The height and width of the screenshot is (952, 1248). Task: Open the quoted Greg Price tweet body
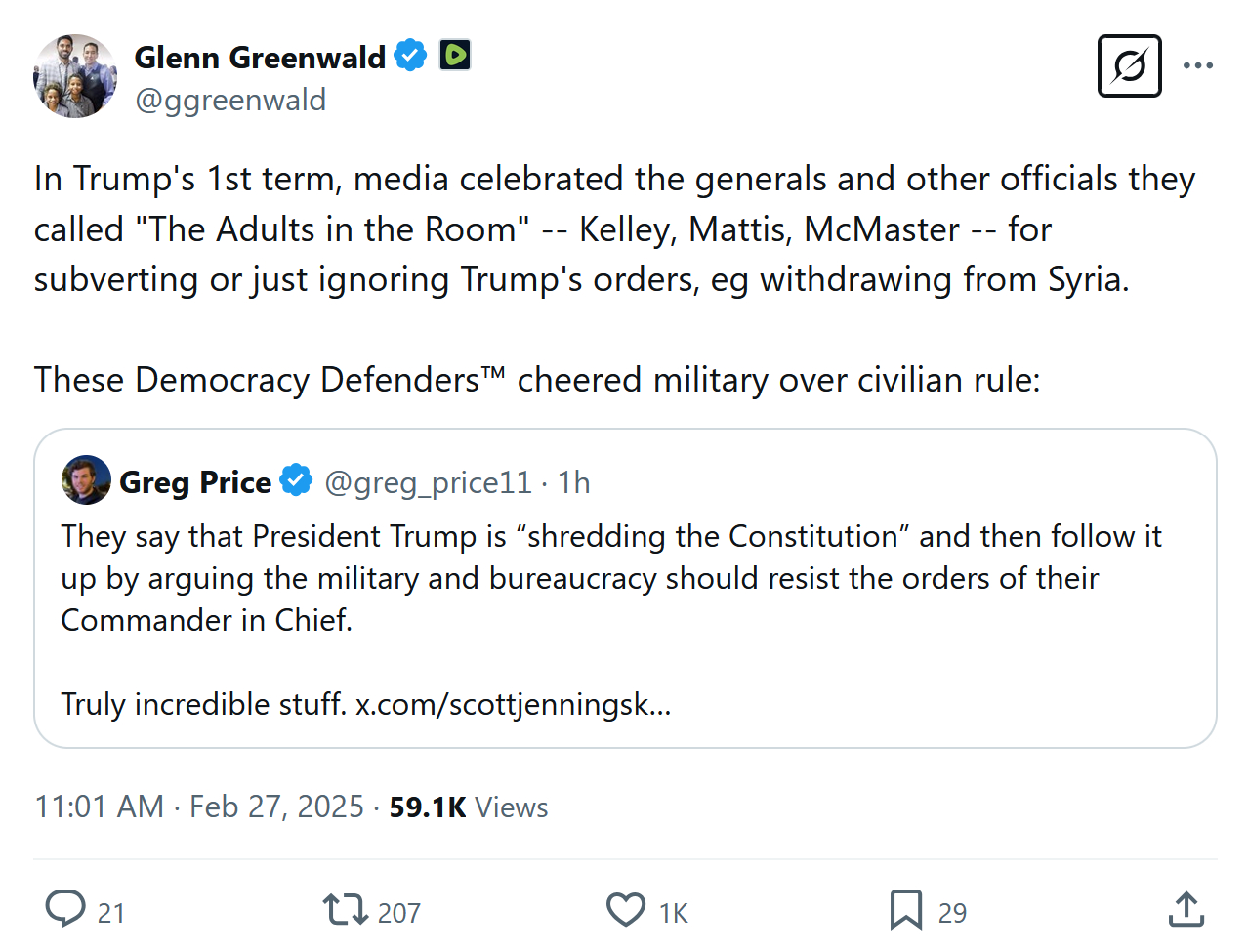(611, 578)
